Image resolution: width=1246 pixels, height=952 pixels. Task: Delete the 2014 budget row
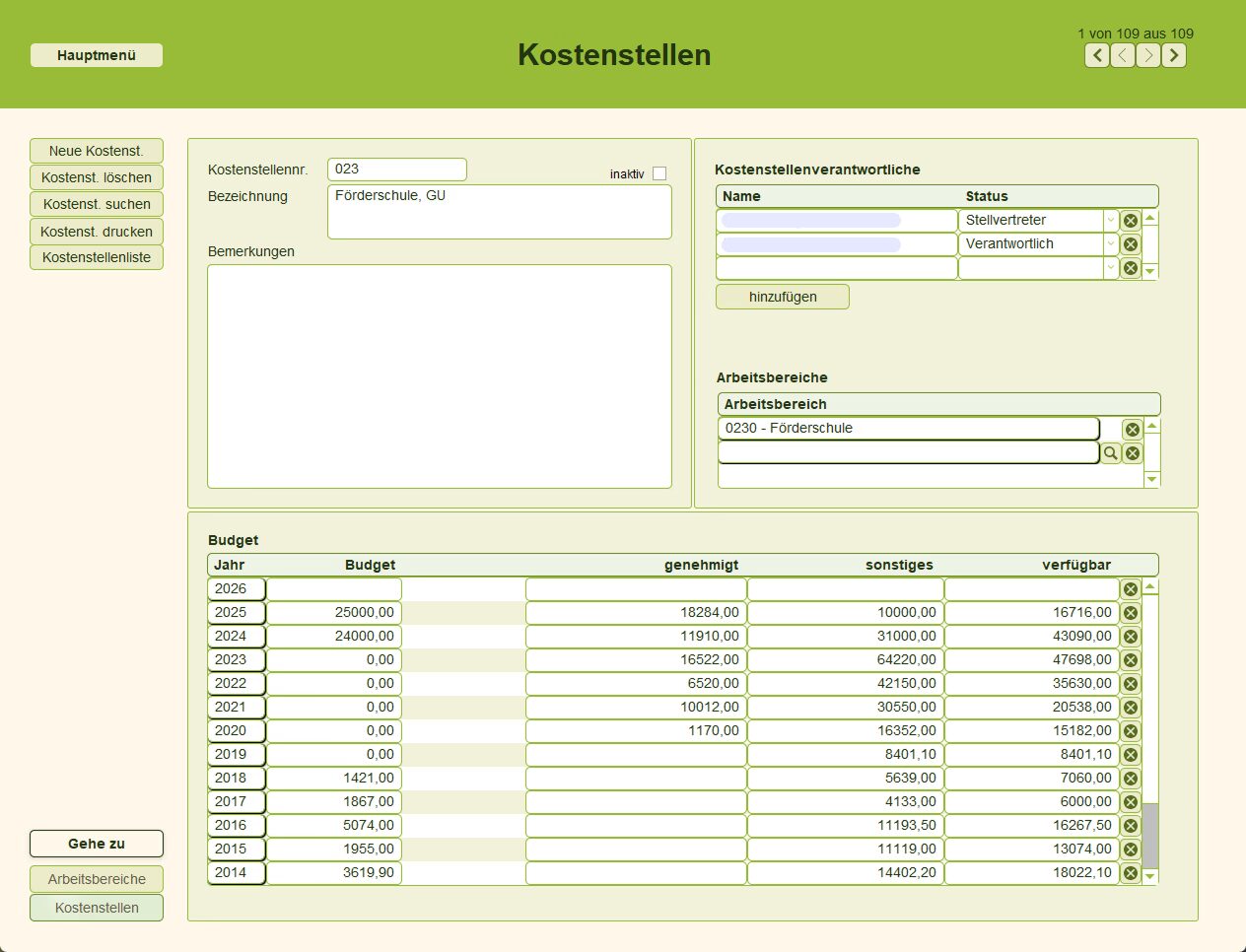(x=1131, y=873)
